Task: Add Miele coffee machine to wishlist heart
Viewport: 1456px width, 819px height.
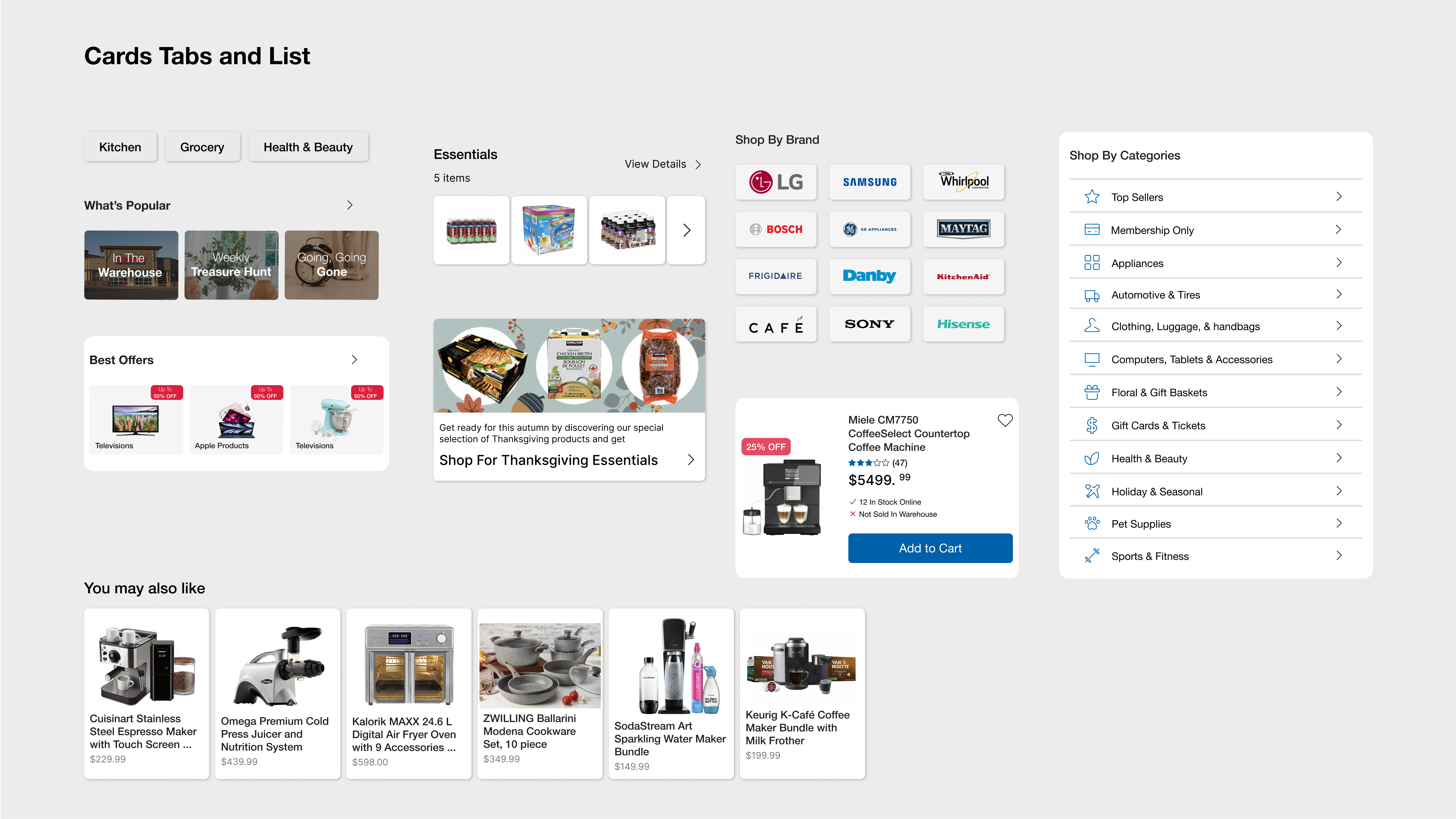Action: (1005, 420)
